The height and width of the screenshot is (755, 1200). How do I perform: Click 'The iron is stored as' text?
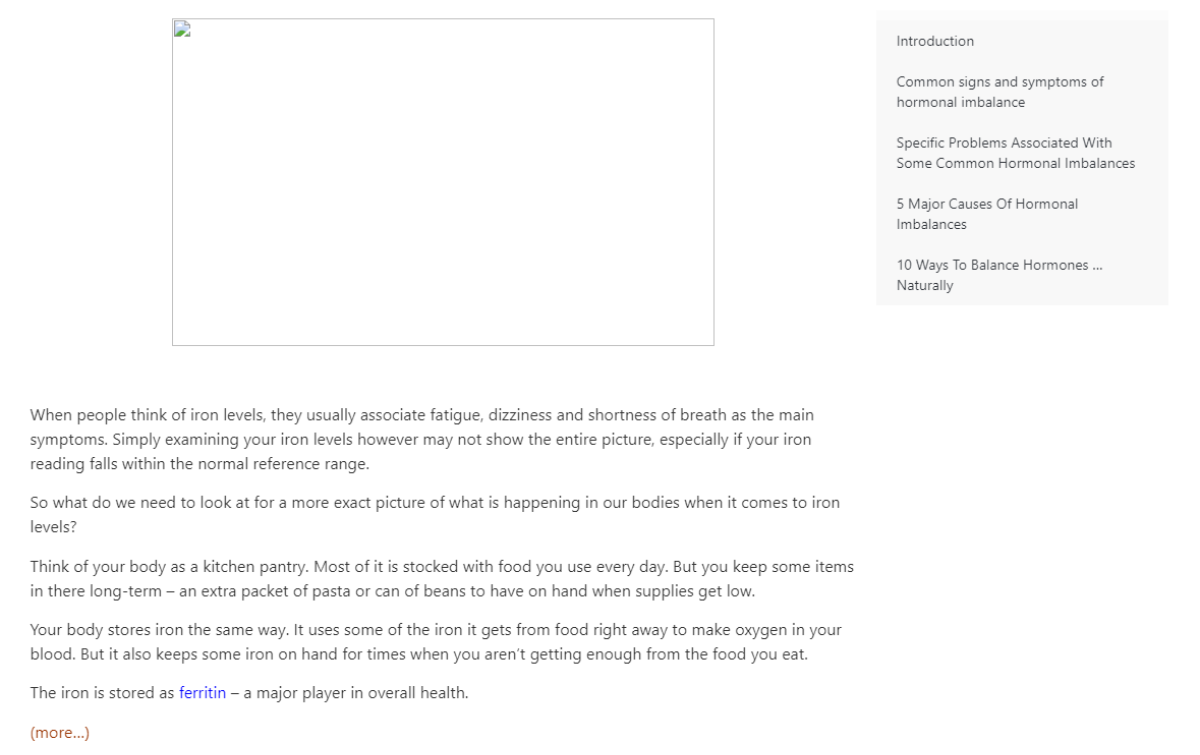pyautogui.click(x=102, y=690)
